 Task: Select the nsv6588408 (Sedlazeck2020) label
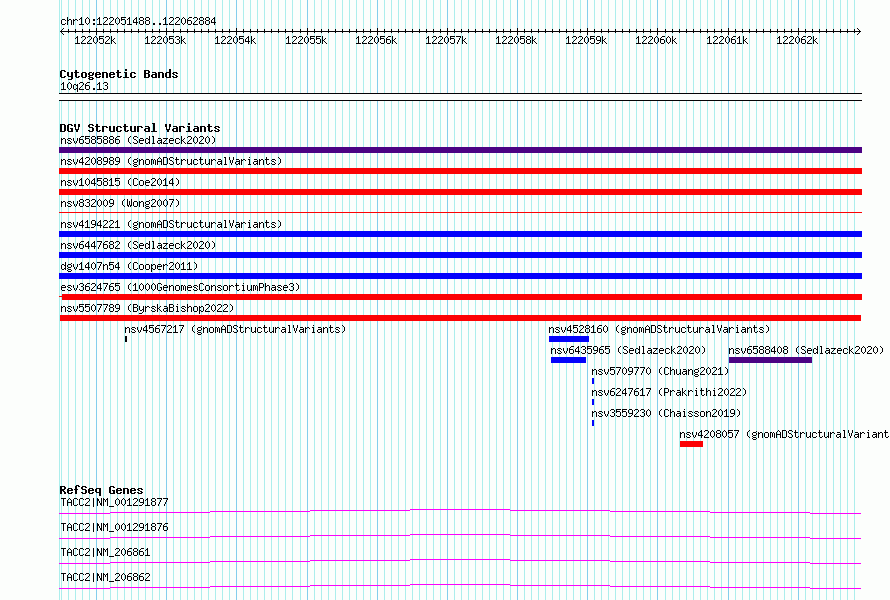click(807, 350)
